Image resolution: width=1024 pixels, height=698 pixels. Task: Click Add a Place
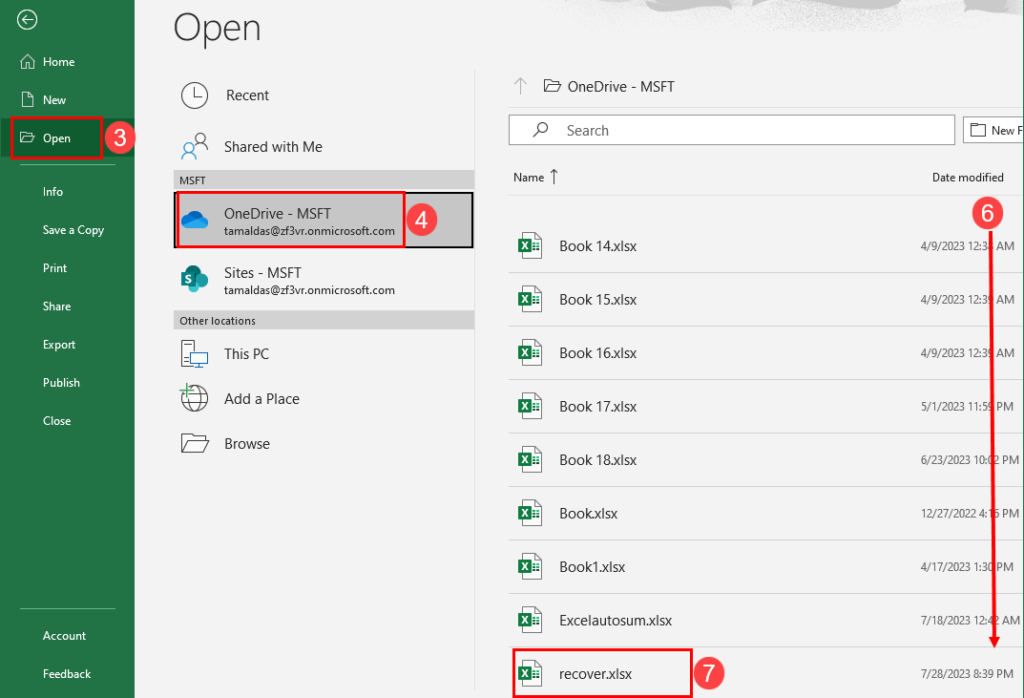coord(324,398)
